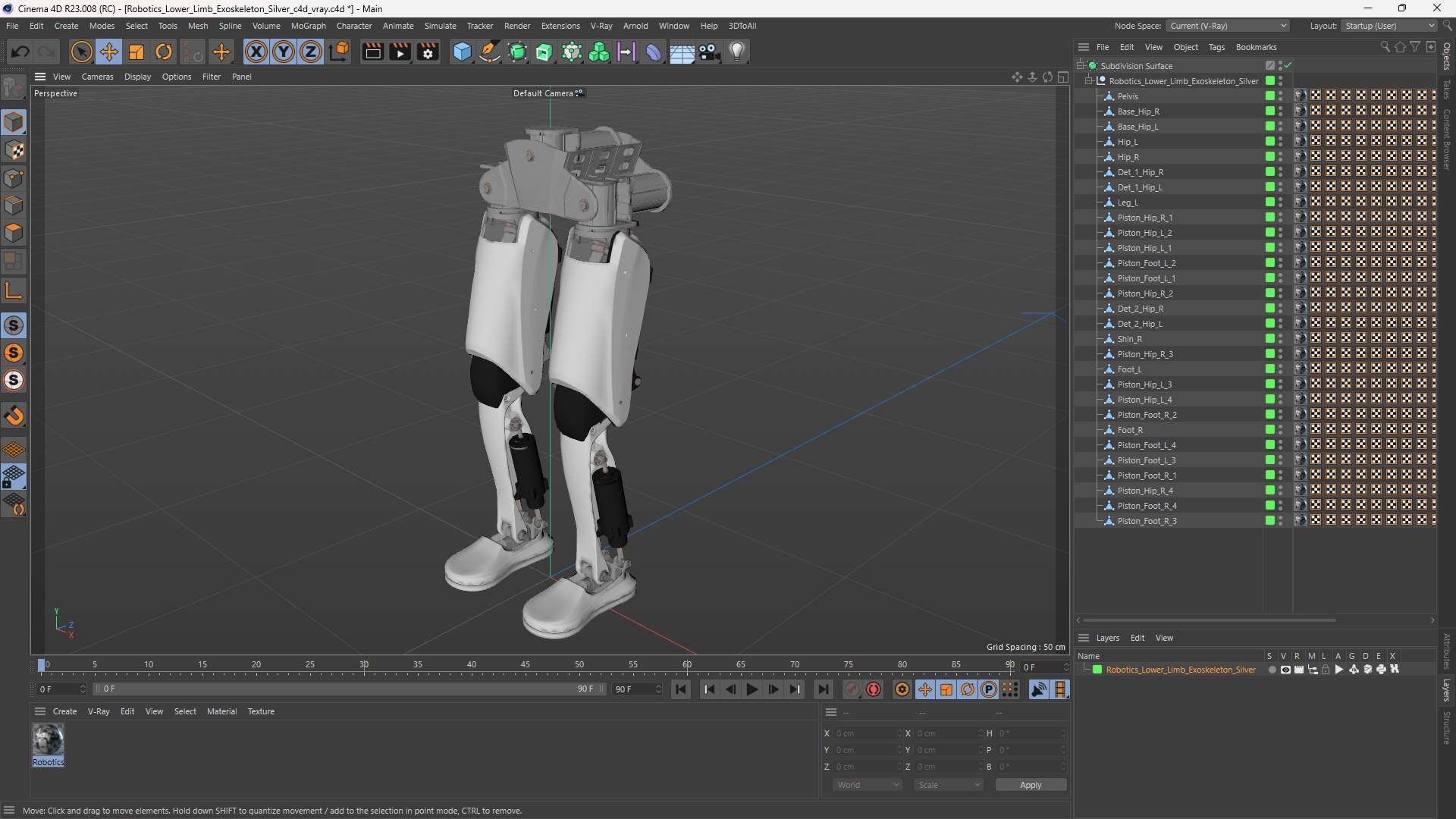Select the Rotate tool icon
Viewport: 1456px width, 819px height.
tap(164, 52)
